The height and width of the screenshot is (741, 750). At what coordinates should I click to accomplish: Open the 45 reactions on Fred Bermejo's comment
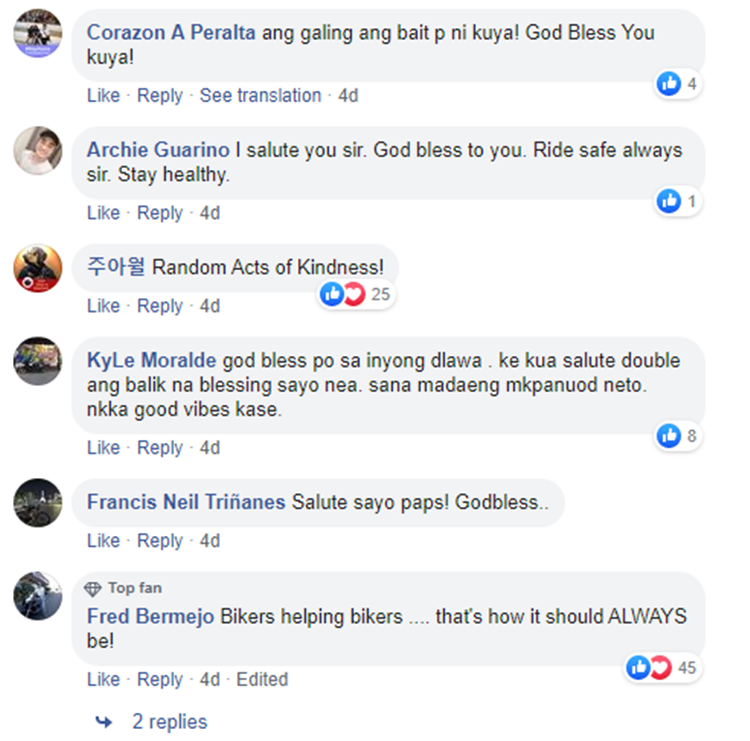click(x=663, y=667)
